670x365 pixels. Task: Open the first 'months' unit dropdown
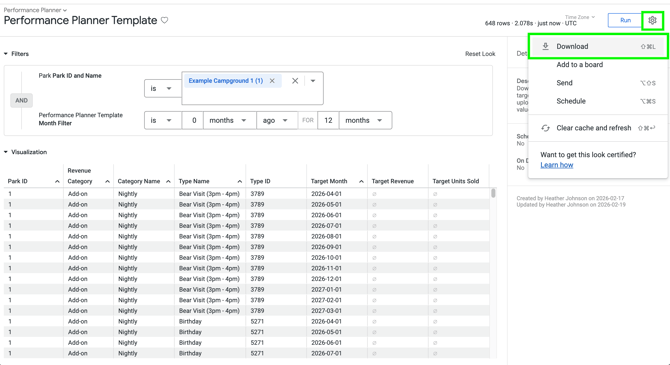229,121
